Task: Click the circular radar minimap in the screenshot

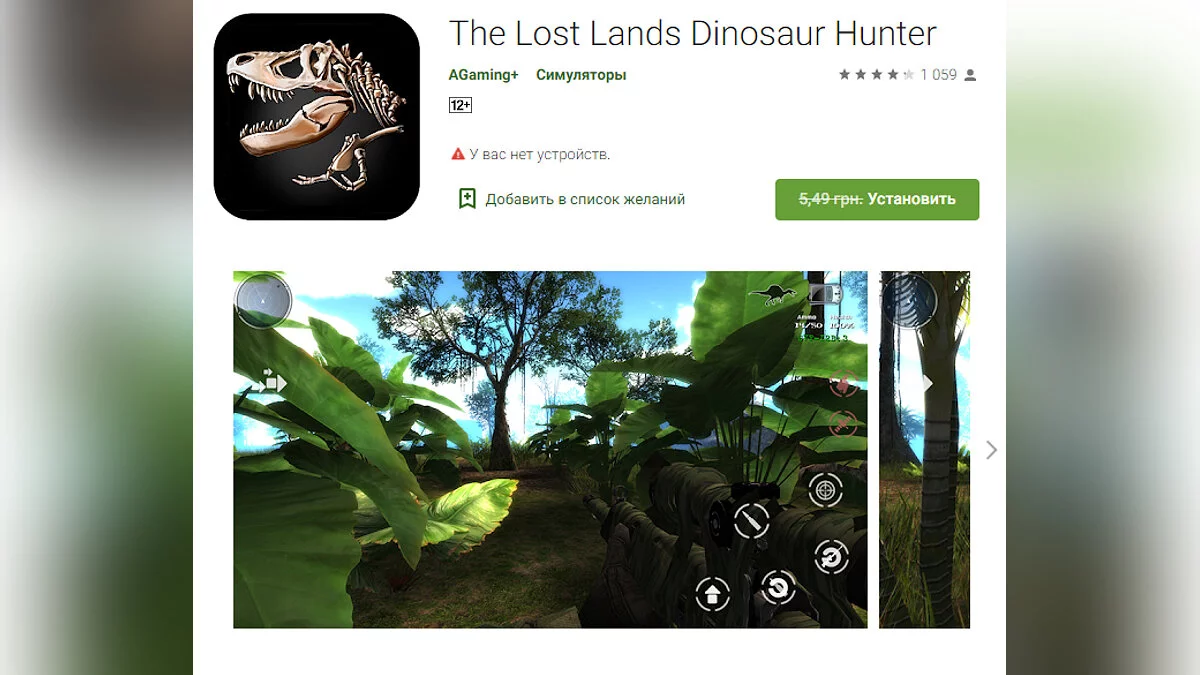Action: click(x=263, y=300)
